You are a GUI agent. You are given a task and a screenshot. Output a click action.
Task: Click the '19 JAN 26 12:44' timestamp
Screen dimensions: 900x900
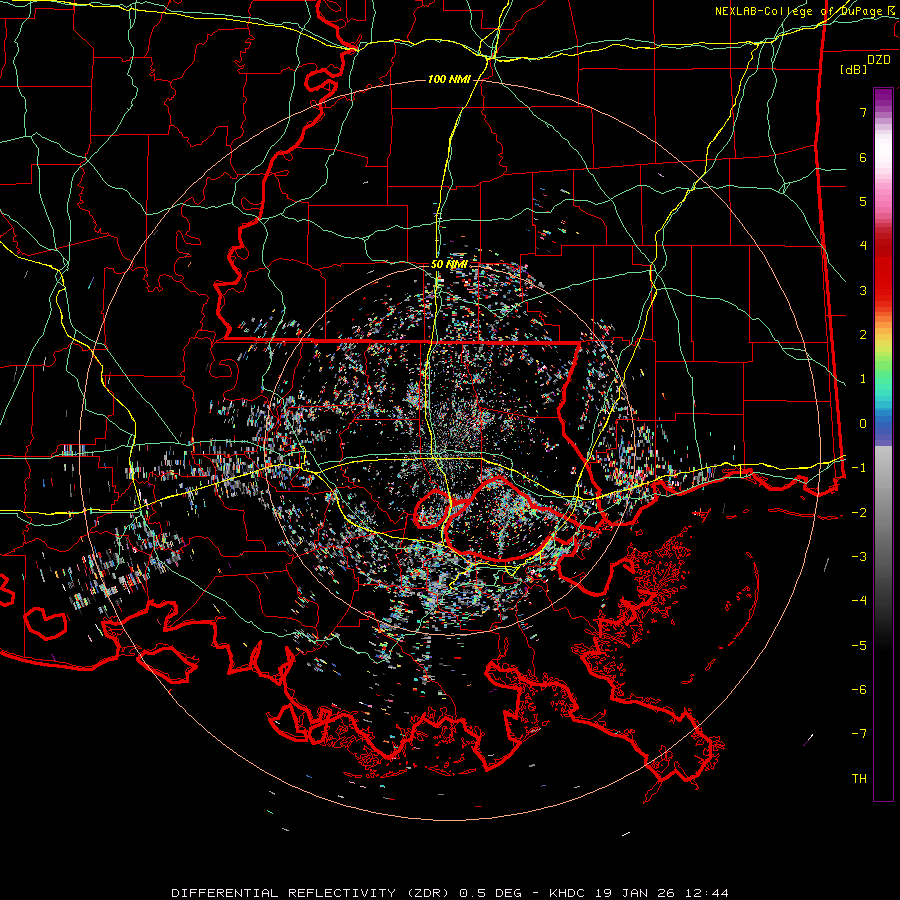point(660,893)
